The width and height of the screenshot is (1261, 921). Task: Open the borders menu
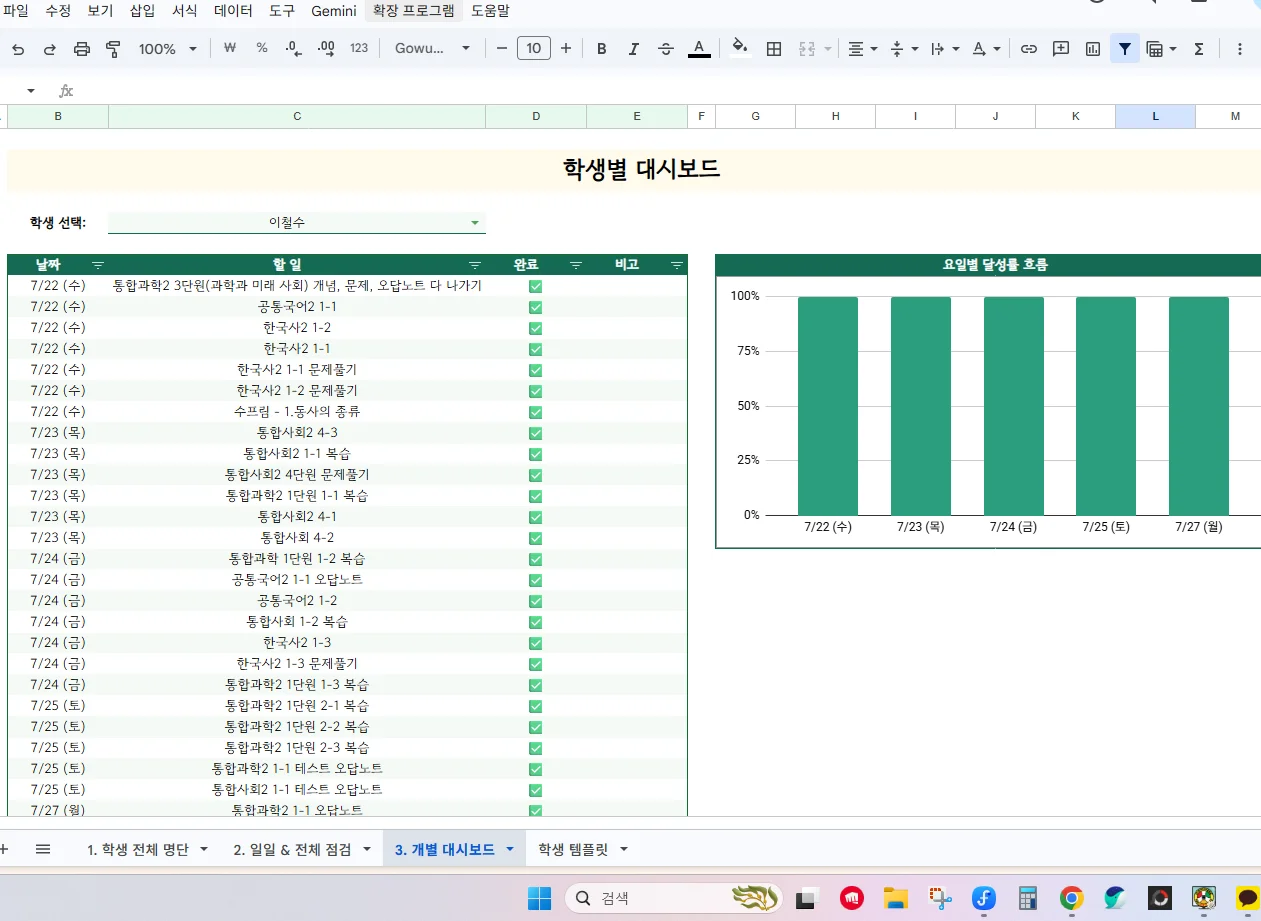pyautogui.click(x=773, y=48)
